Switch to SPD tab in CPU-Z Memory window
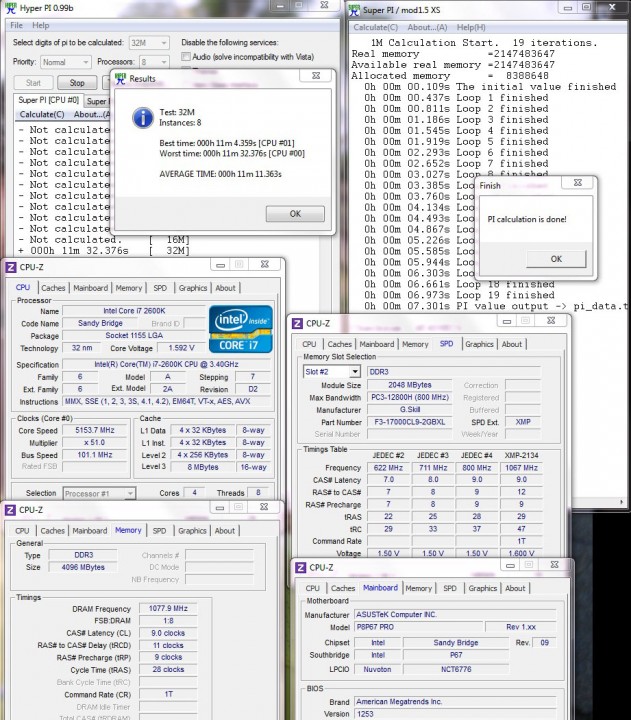 159,530
